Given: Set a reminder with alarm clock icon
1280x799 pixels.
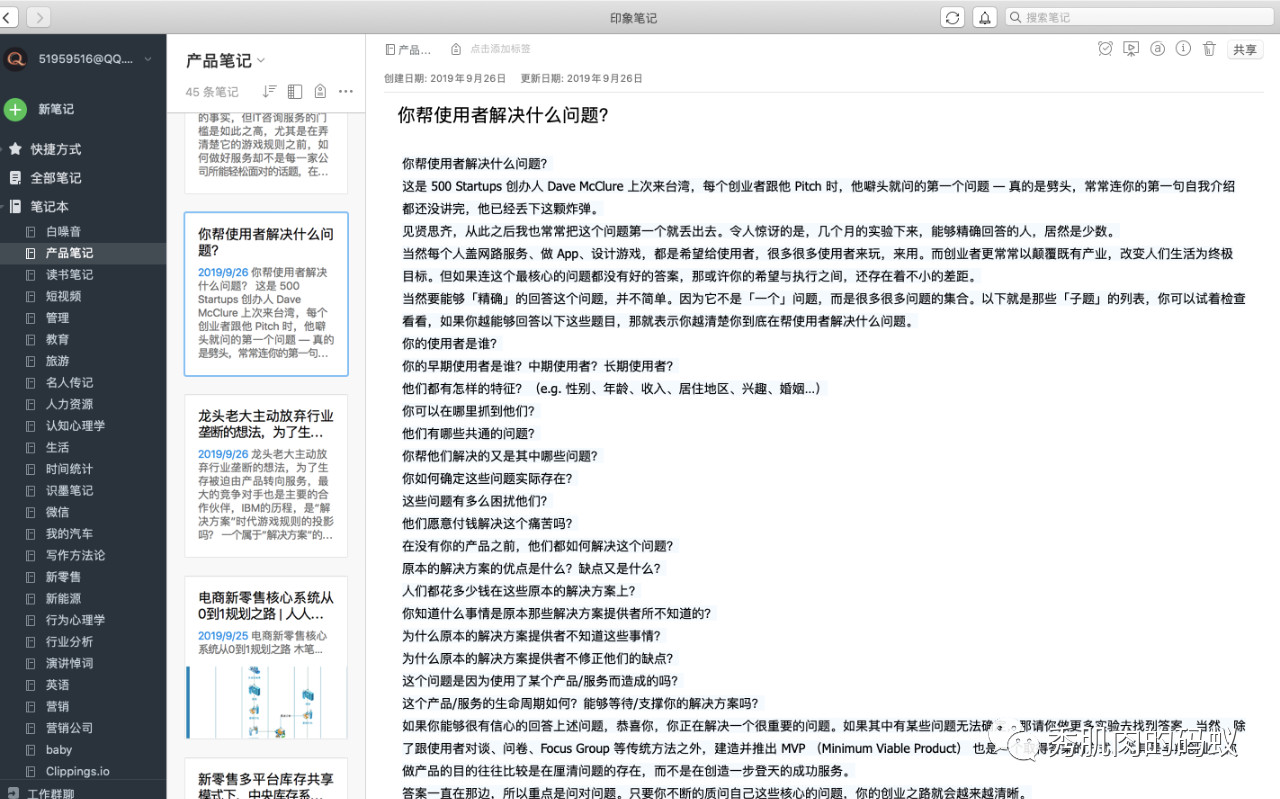Looking at the screenshot, I should 1105,49.
